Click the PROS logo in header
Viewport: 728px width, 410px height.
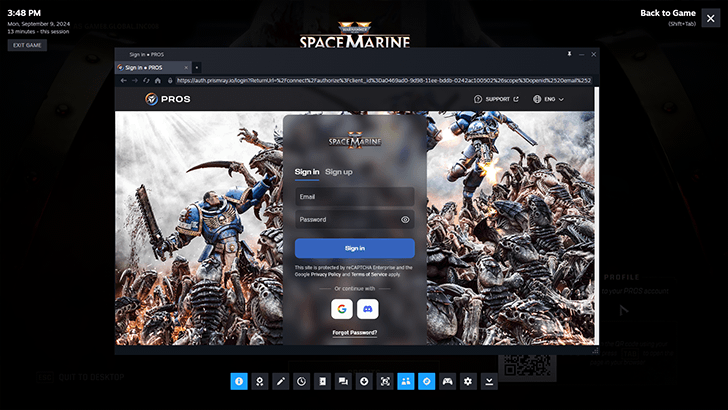pyautogui.click(x=168, y=99)
